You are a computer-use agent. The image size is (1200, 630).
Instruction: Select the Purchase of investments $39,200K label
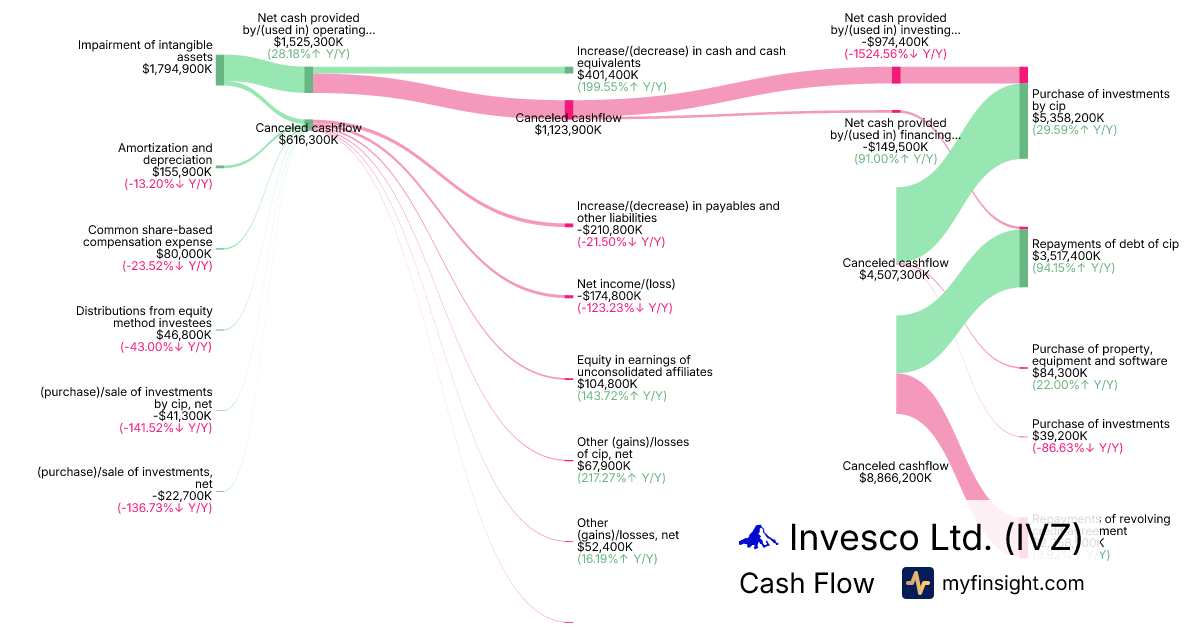[1100, 424]
